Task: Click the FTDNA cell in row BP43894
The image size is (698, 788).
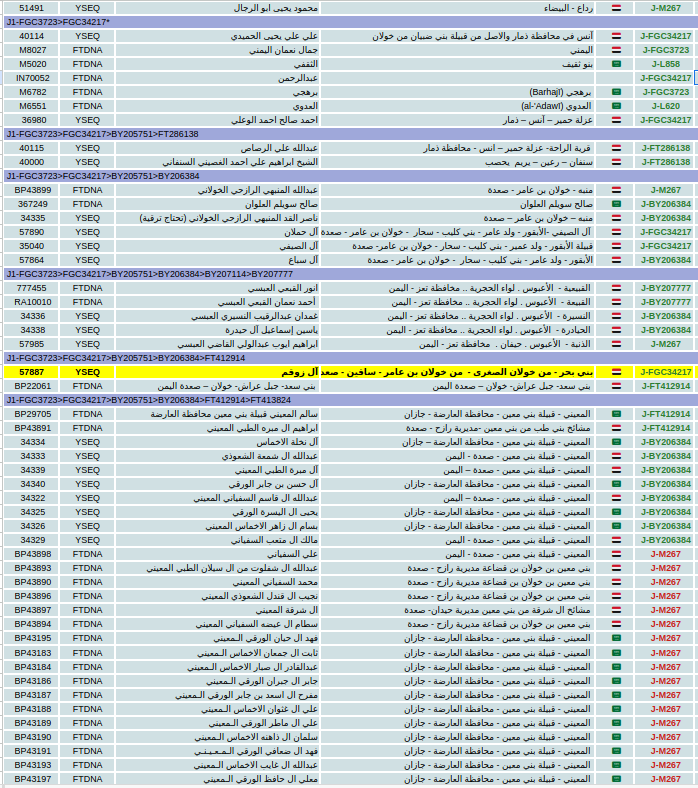Action: click(x=87, y=624)
